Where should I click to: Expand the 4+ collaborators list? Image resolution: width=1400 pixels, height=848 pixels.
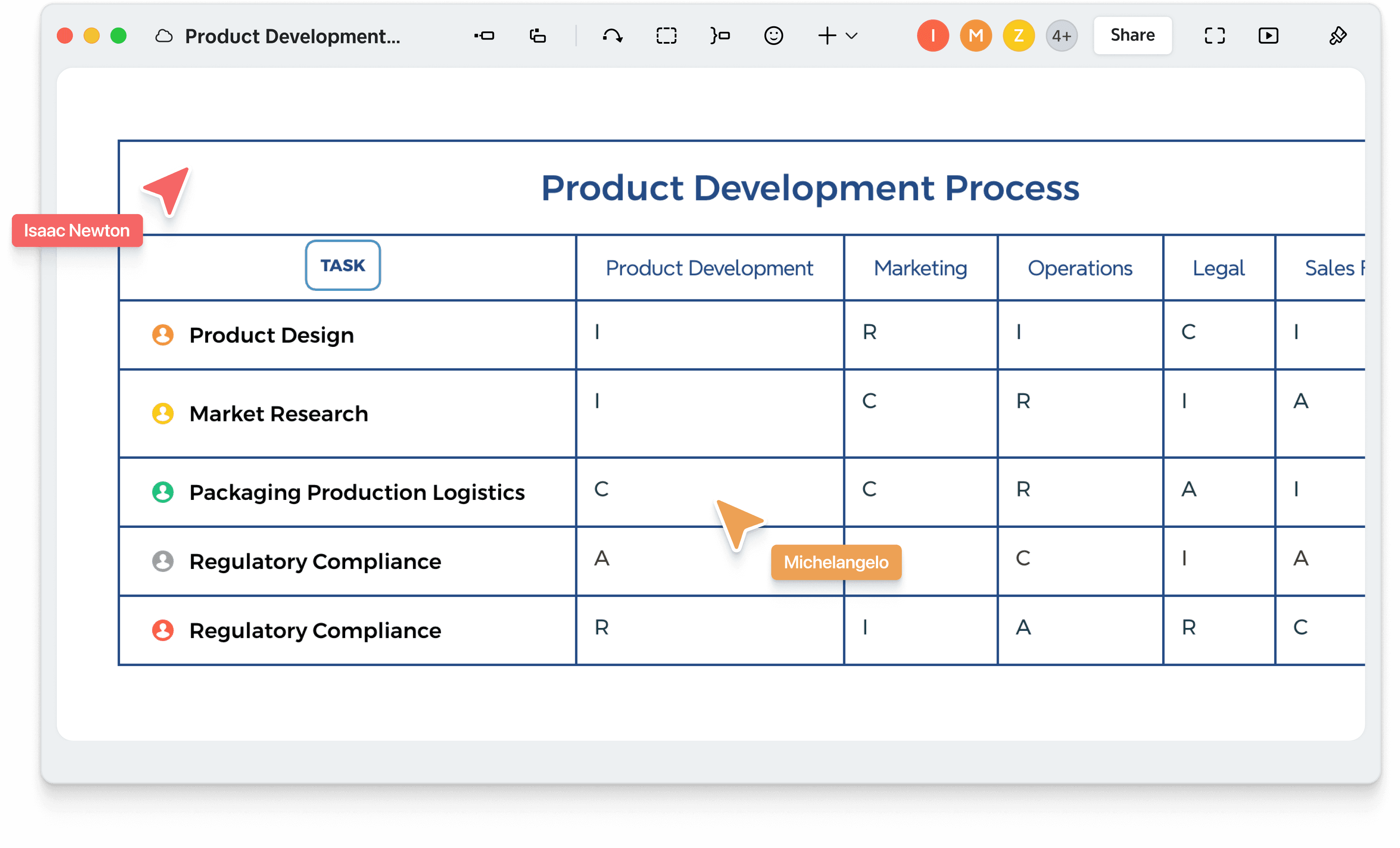pos(1061,35)
